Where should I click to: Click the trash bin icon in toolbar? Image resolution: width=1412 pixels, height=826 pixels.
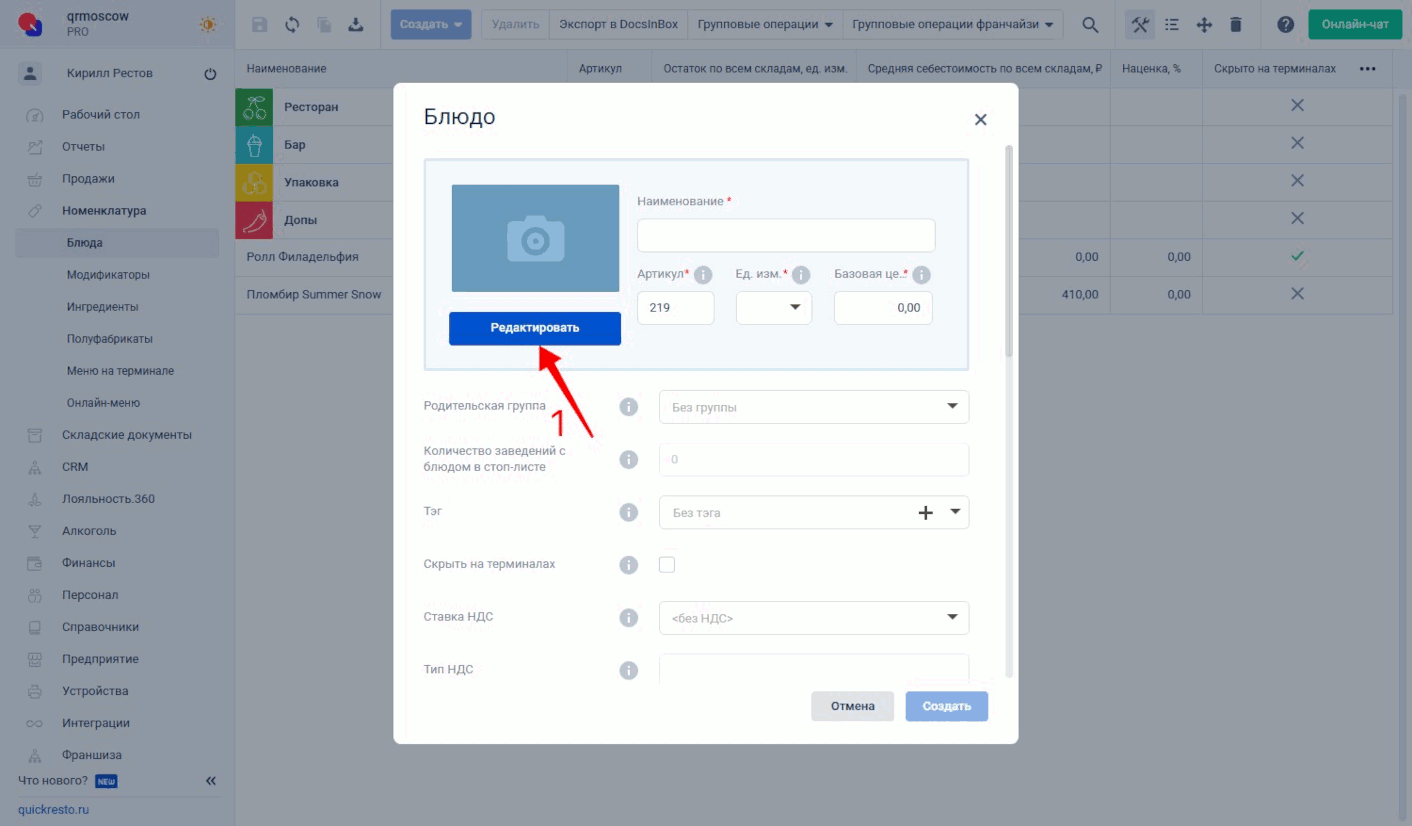point(1236,25)
